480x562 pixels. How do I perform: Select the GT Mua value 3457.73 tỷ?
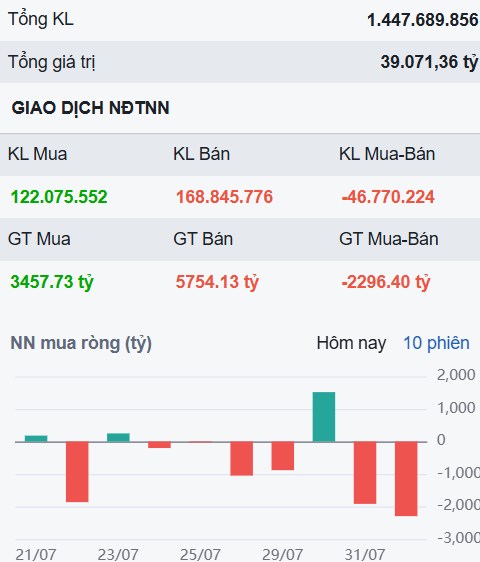click(x=52, y=282)
